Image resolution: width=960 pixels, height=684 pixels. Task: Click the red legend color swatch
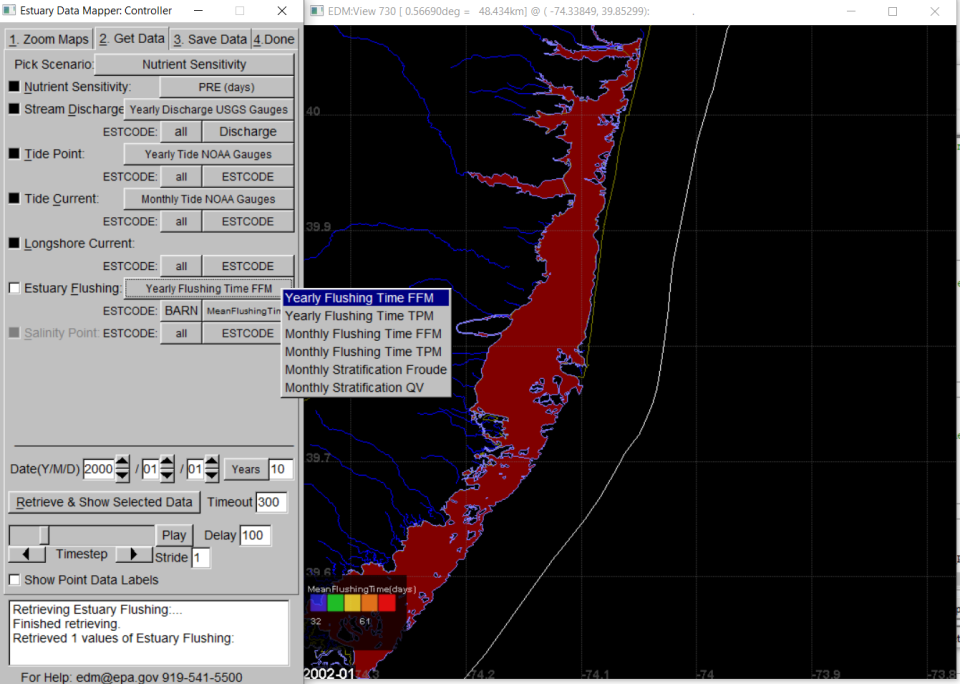coord(387,603)
